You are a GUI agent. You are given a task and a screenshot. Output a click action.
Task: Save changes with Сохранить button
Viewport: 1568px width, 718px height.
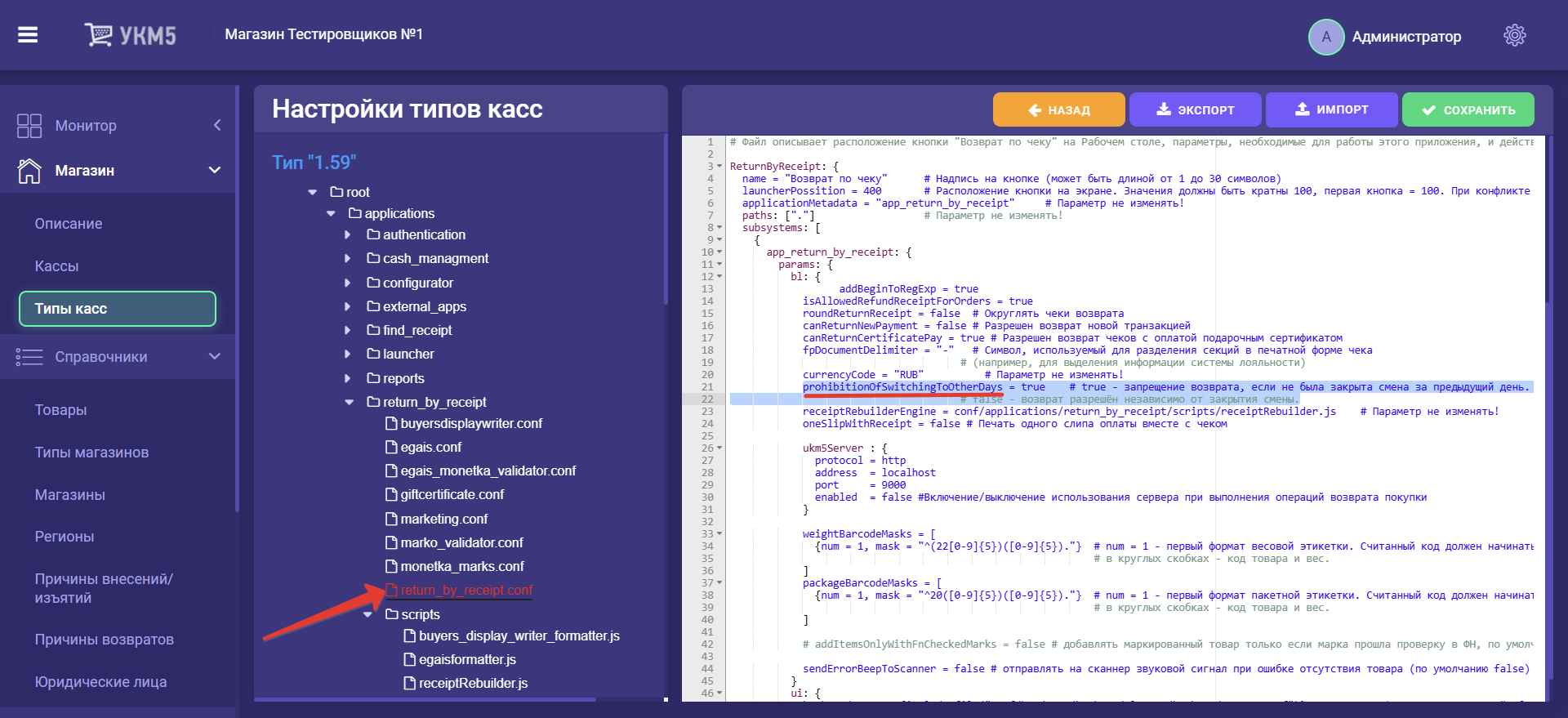point(1468,109)
